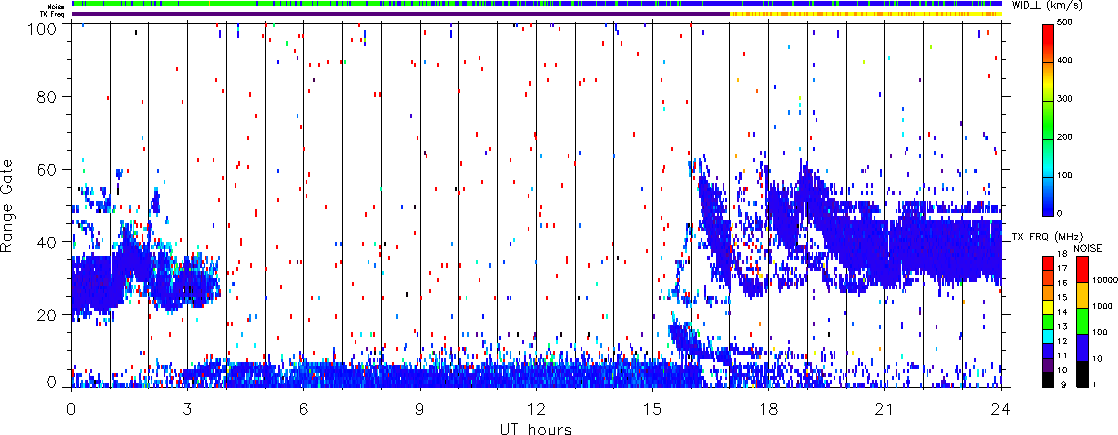Click the '15' tick on UT hours axis
1118x435 pixels.
coord(652,409)
